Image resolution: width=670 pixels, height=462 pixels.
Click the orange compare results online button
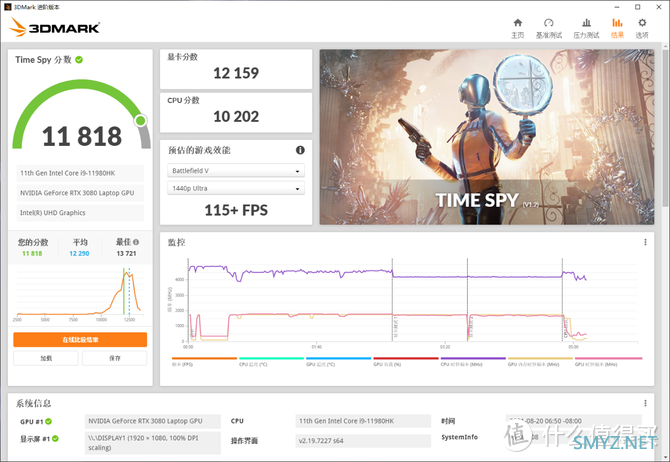[80, 340]
